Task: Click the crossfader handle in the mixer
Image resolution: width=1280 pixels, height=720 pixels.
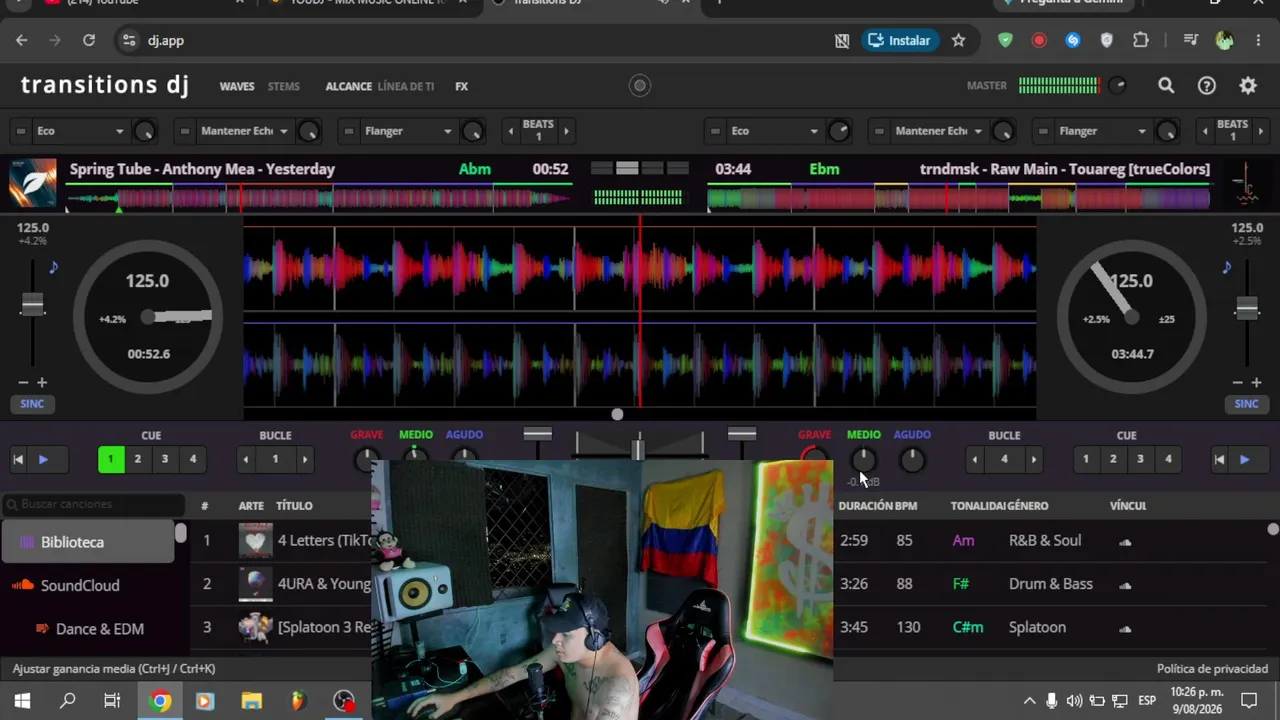Action: pos(638,448)
